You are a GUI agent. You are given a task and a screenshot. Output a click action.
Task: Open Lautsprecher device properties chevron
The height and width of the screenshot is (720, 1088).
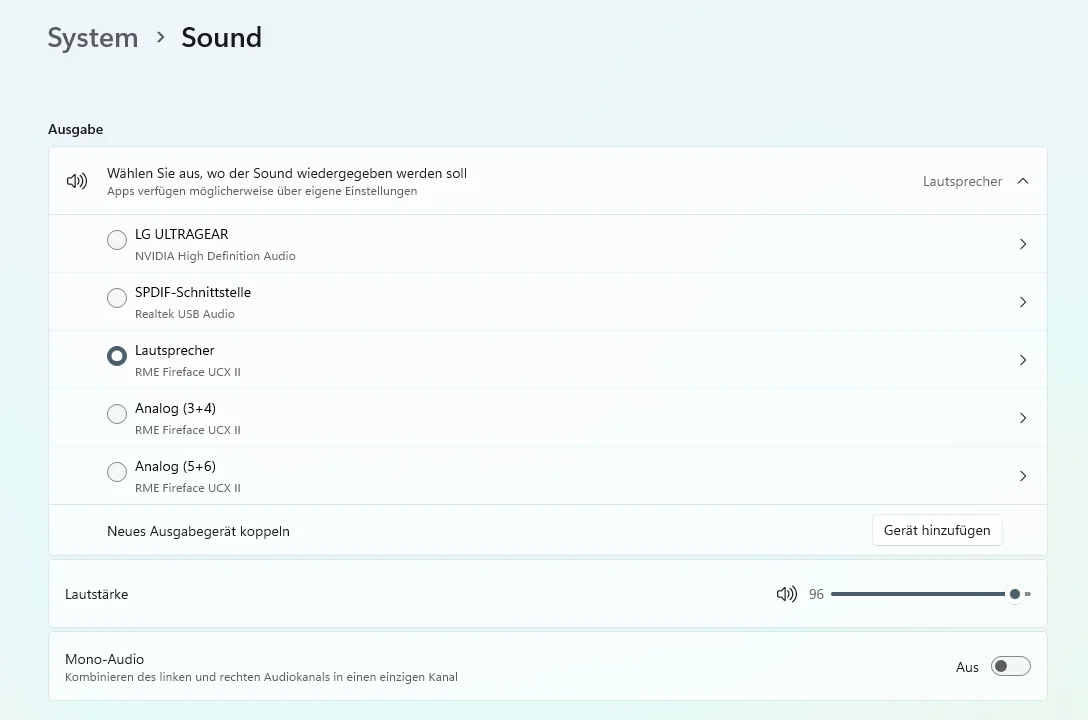click(1023, 360)
